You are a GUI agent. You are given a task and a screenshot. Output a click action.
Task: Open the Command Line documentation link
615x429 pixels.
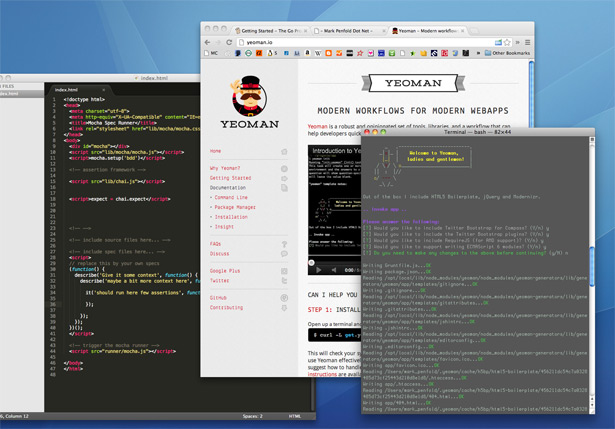pyautogui.click(x=231, y=198)
